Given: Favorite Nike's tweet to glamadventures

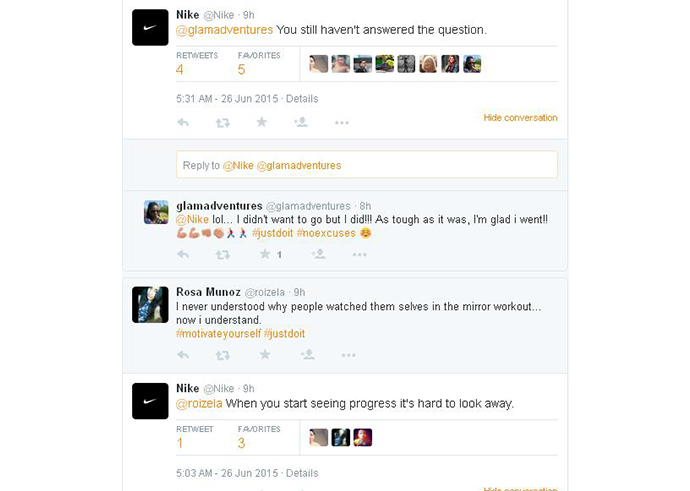Looking at the screenshot, I should (262, 122).
